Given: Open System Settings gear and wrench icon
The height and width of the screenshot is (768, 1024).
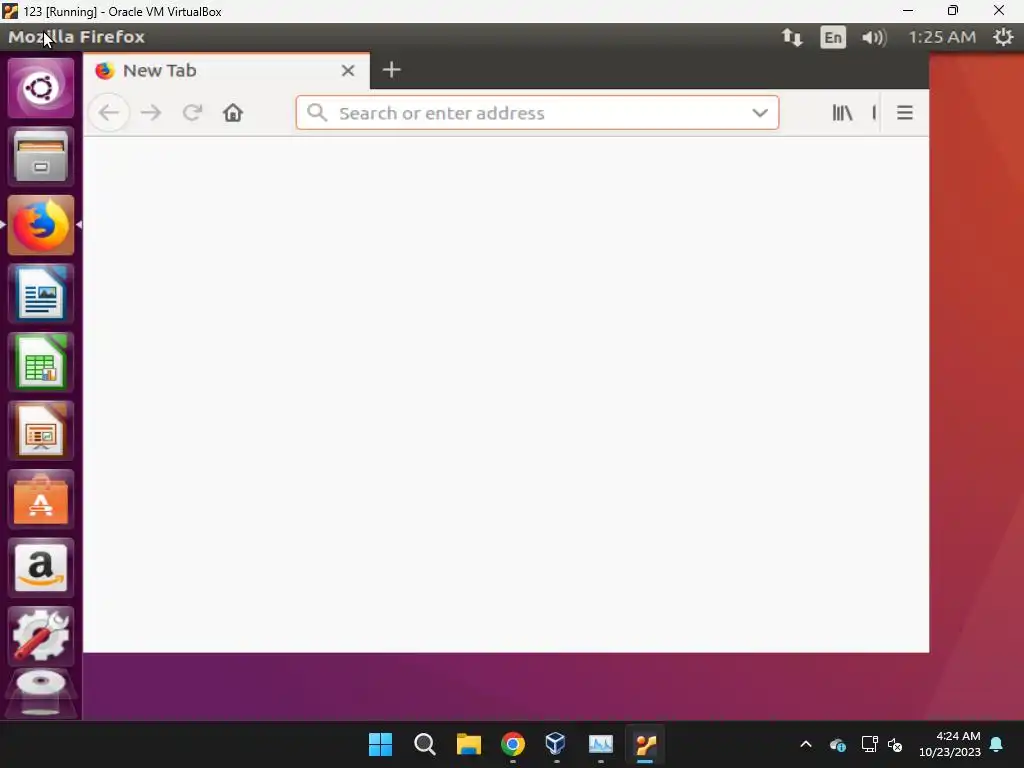Looking at the screenshot, I should pyautogui.click(x=40, y=636).
